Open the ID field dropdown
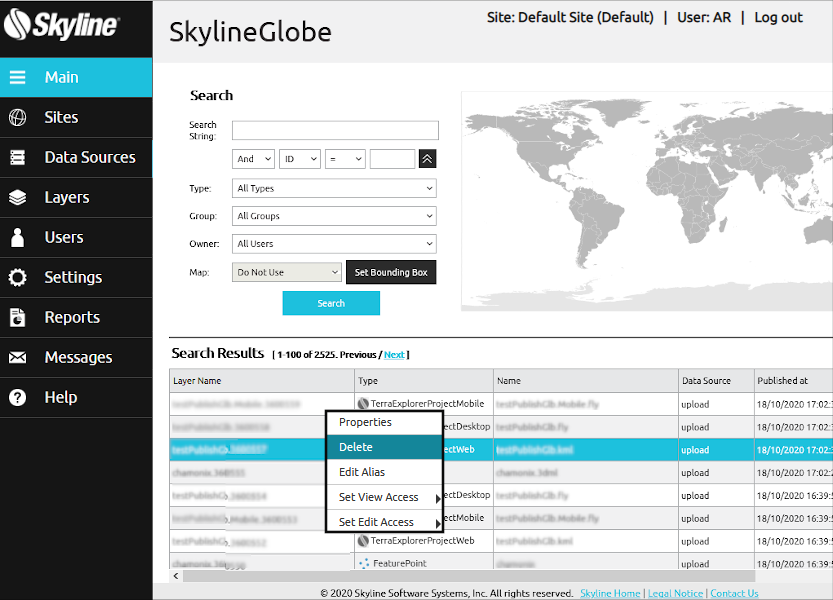The image size is (833, 600). [x=300, y=159]
